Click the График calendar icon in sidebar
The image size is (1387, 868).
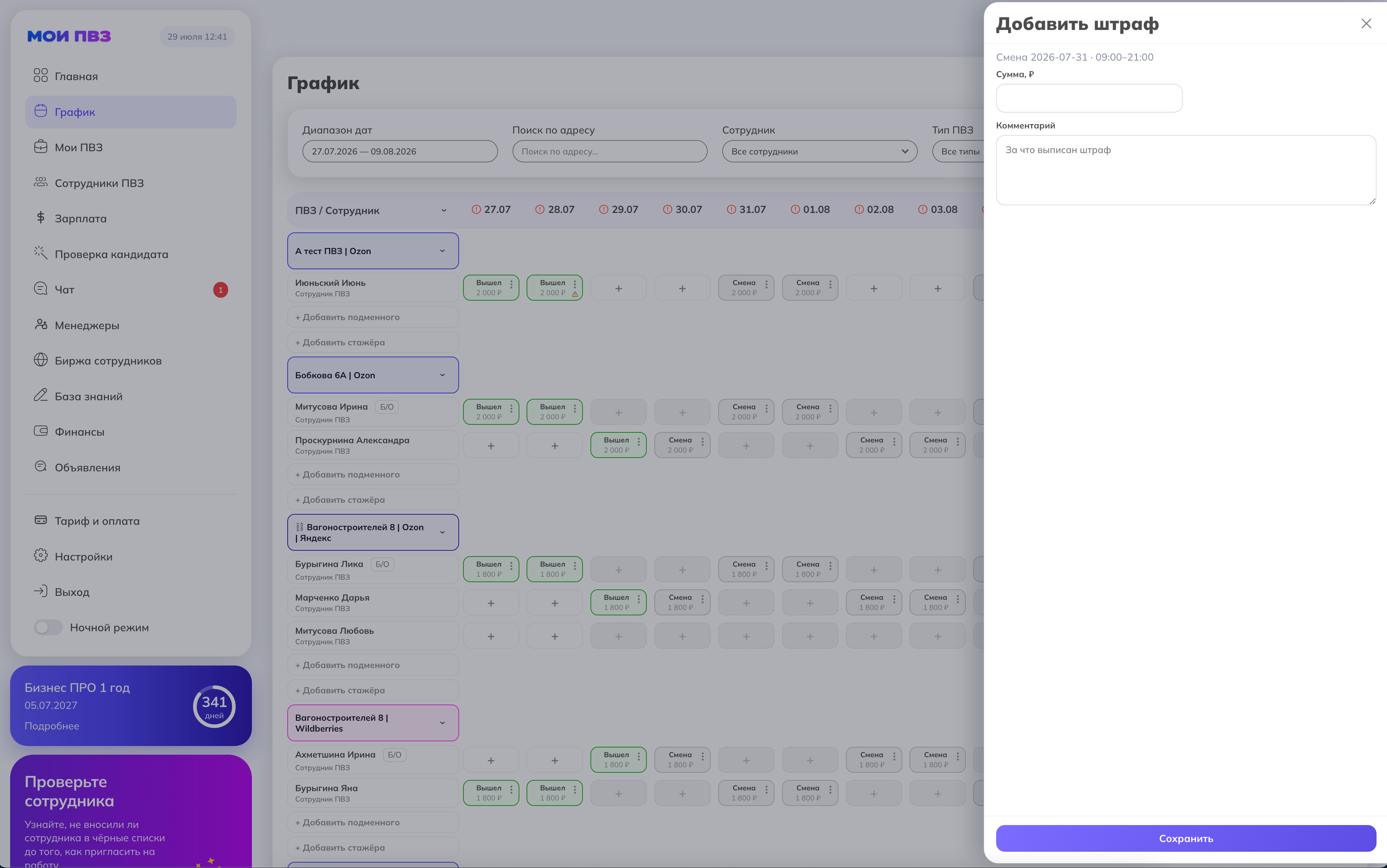click(40, 111)
